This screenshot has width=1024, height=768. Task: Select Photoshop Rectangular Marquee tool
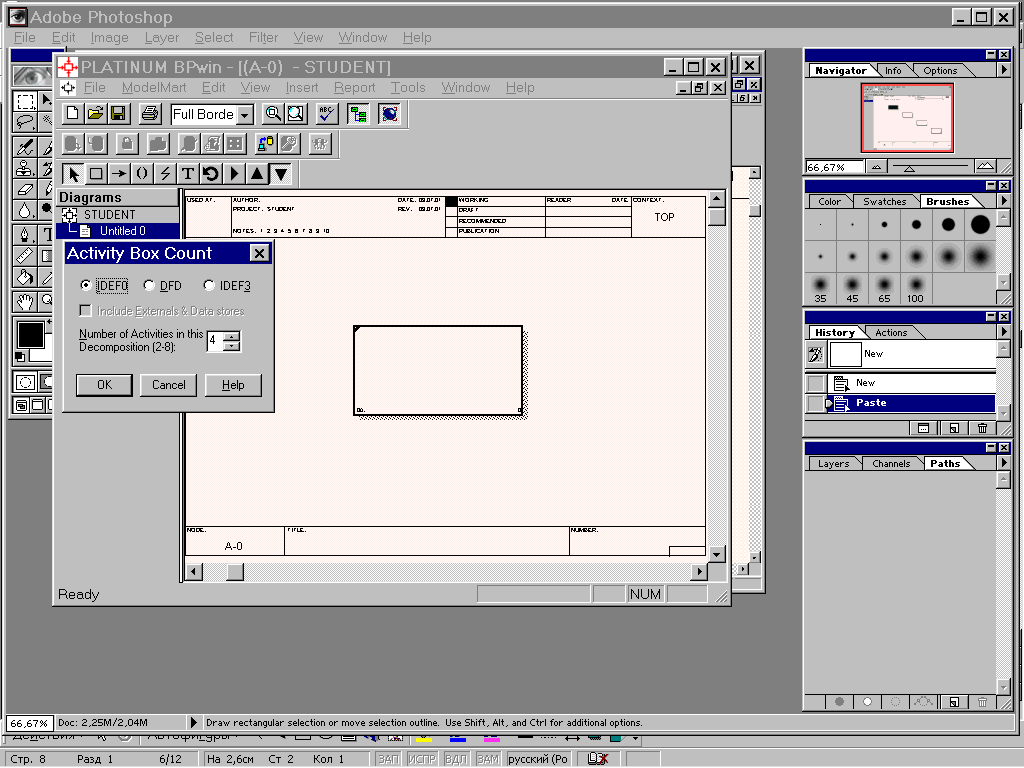pos(25,101)
